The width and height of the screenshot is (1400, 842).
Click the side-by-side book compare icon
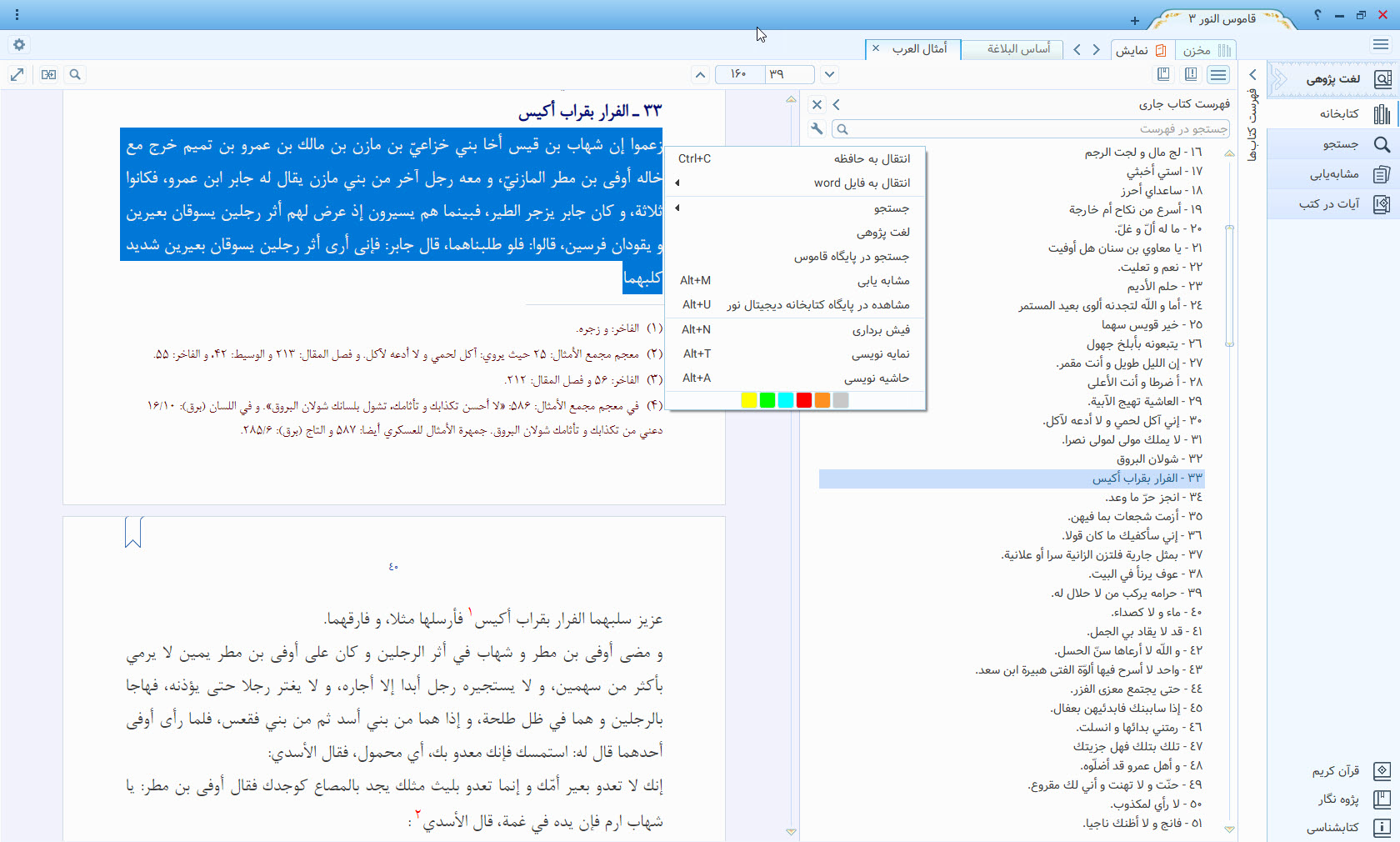tap(49, 75)
